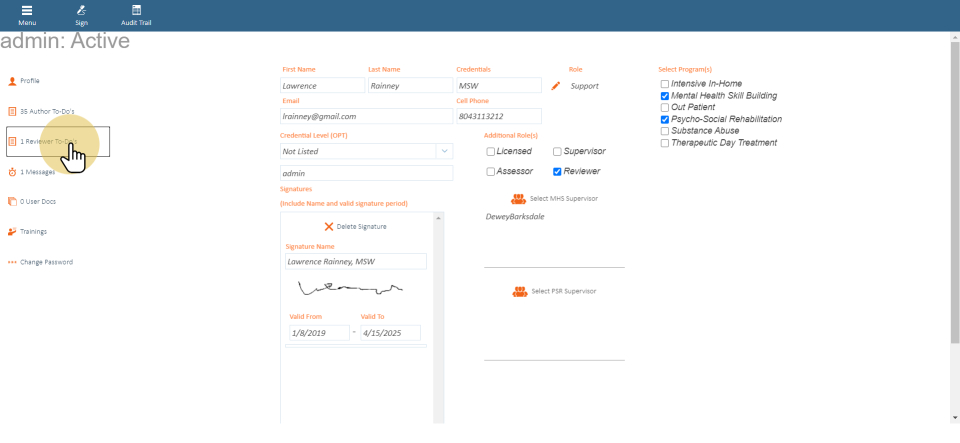
Task: Click the Change Password link
Action: (46, 262)
